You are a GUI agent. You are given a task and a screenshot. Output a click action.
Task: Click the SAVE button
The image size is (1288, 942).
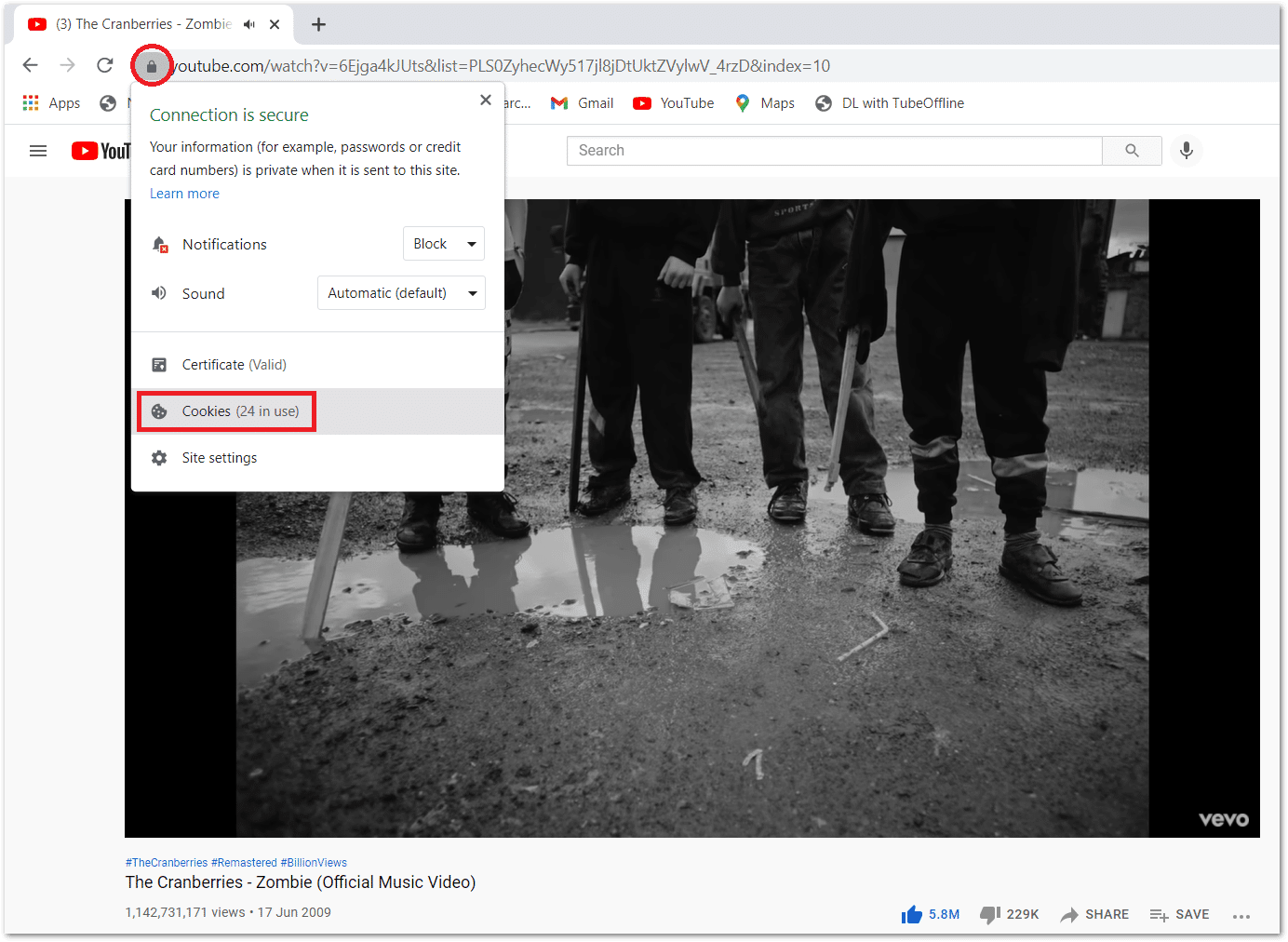[1179, 915]
